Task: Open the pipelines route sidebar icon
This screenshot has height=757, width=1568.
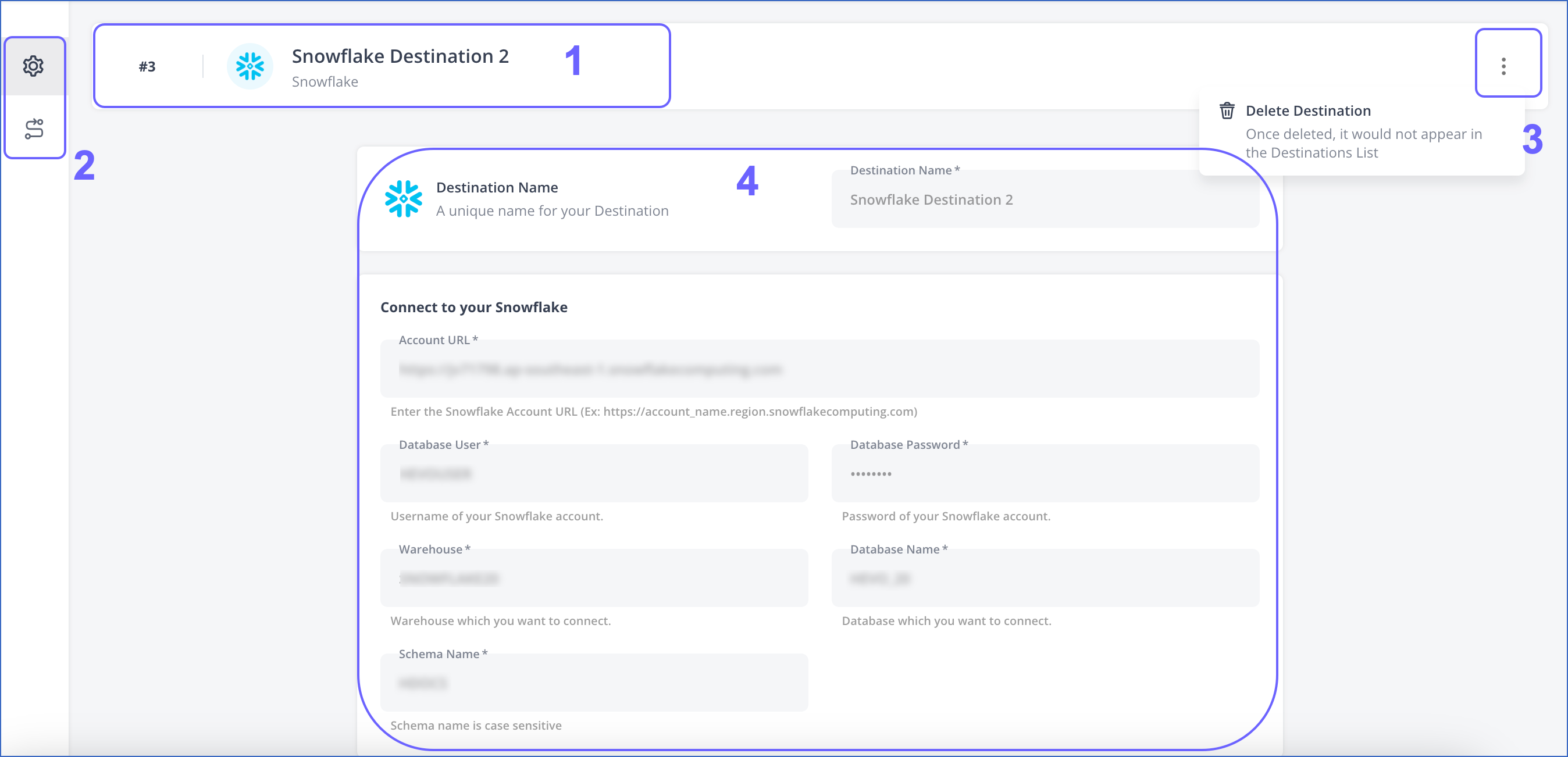Action: (x=34, y=128)
